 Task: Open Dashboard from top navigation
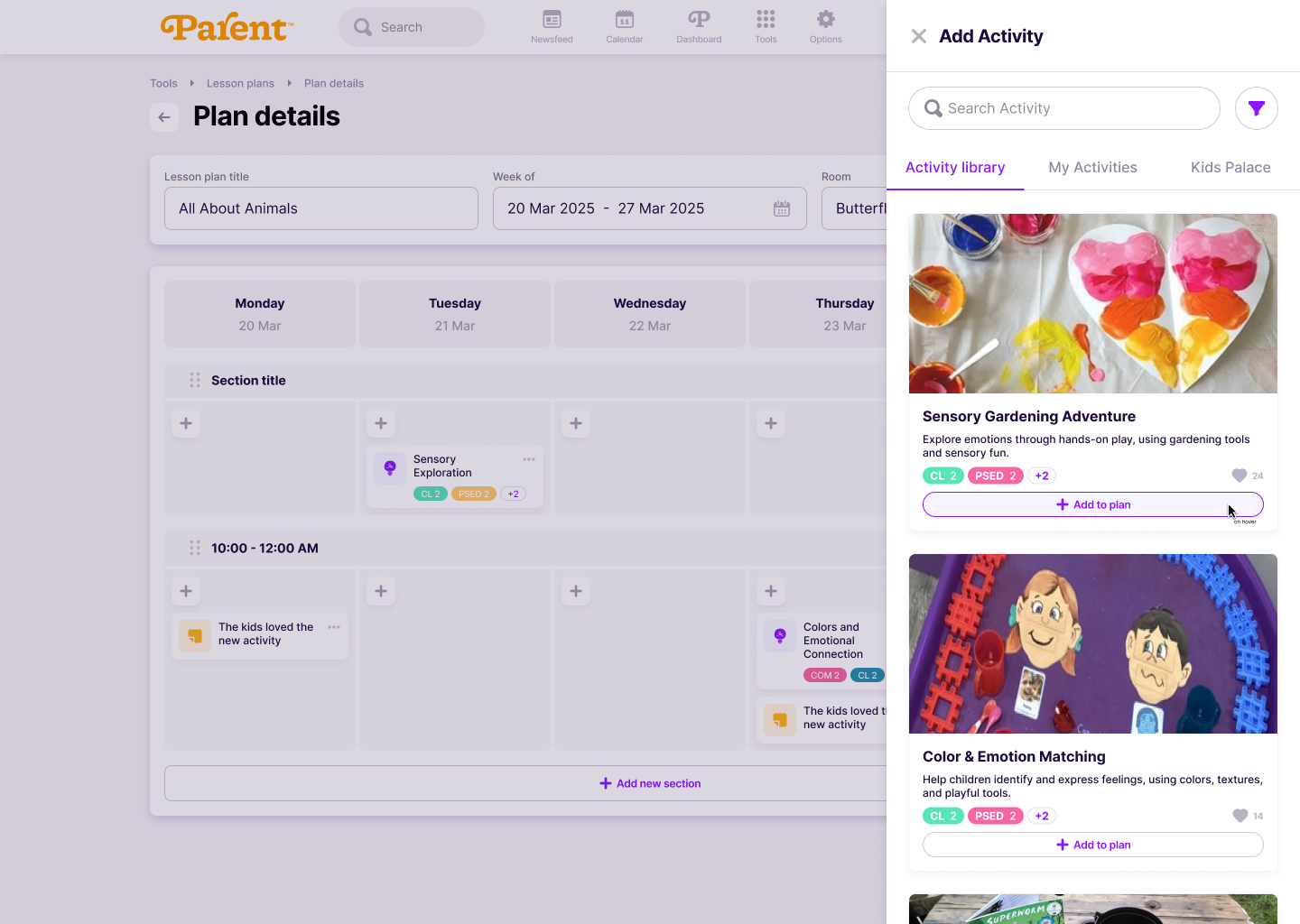coord(699,27)
